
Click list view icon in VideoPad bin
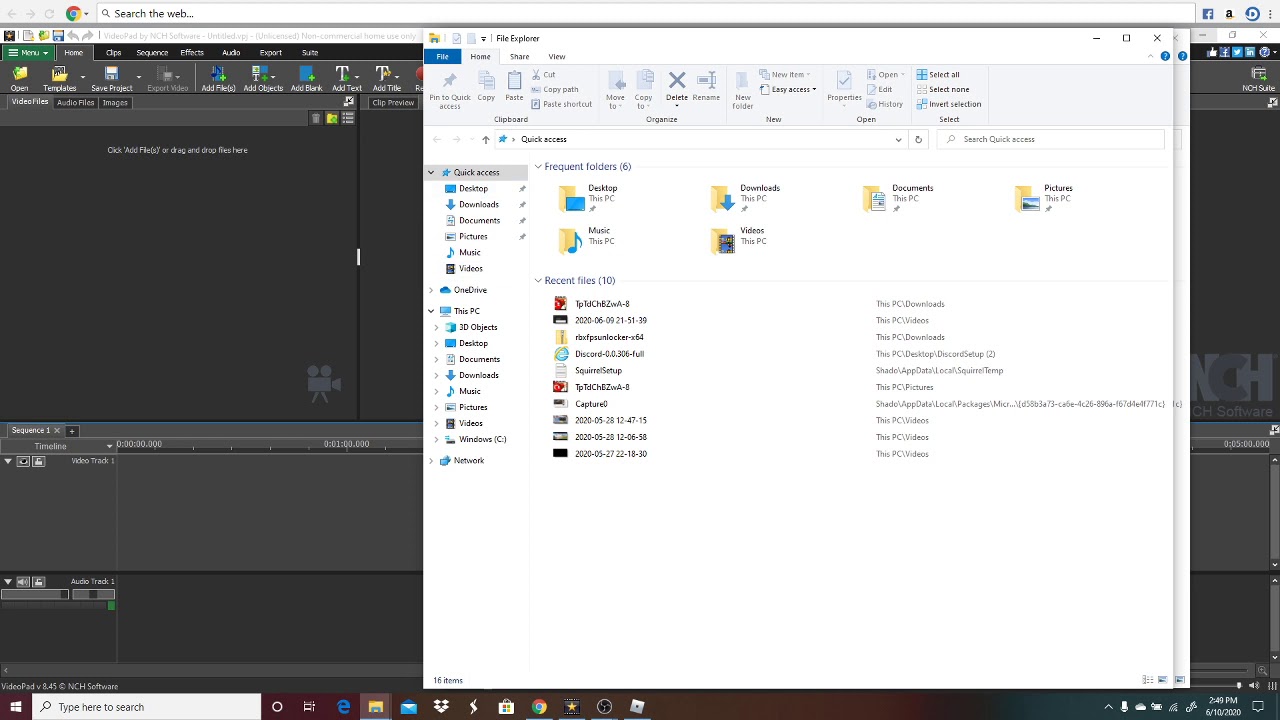pos(348,118)
